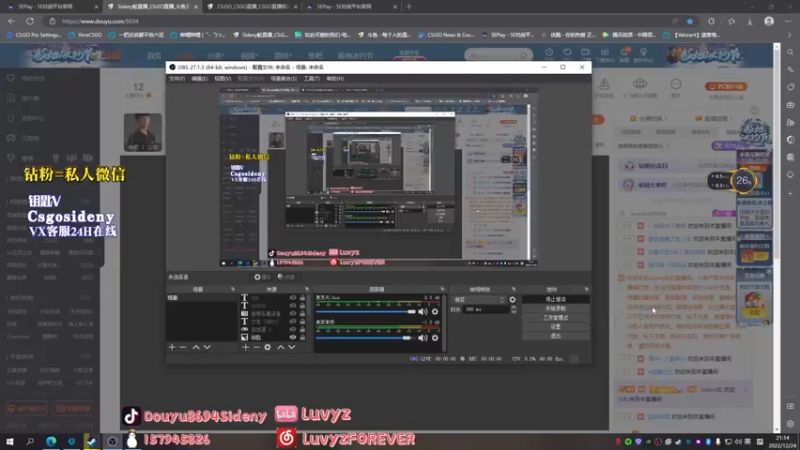The image size is (800, 450).
Task: Pop out the sources dock panel icon
Action: click(307, 289)
